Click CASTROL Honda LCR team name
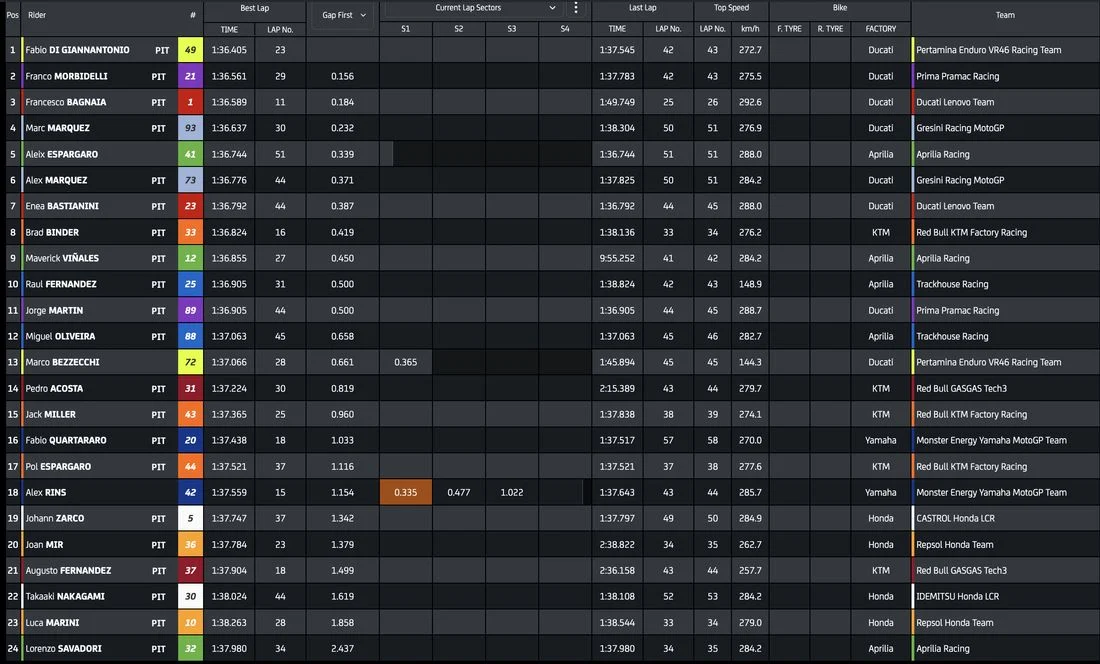 tap(955, 518)
